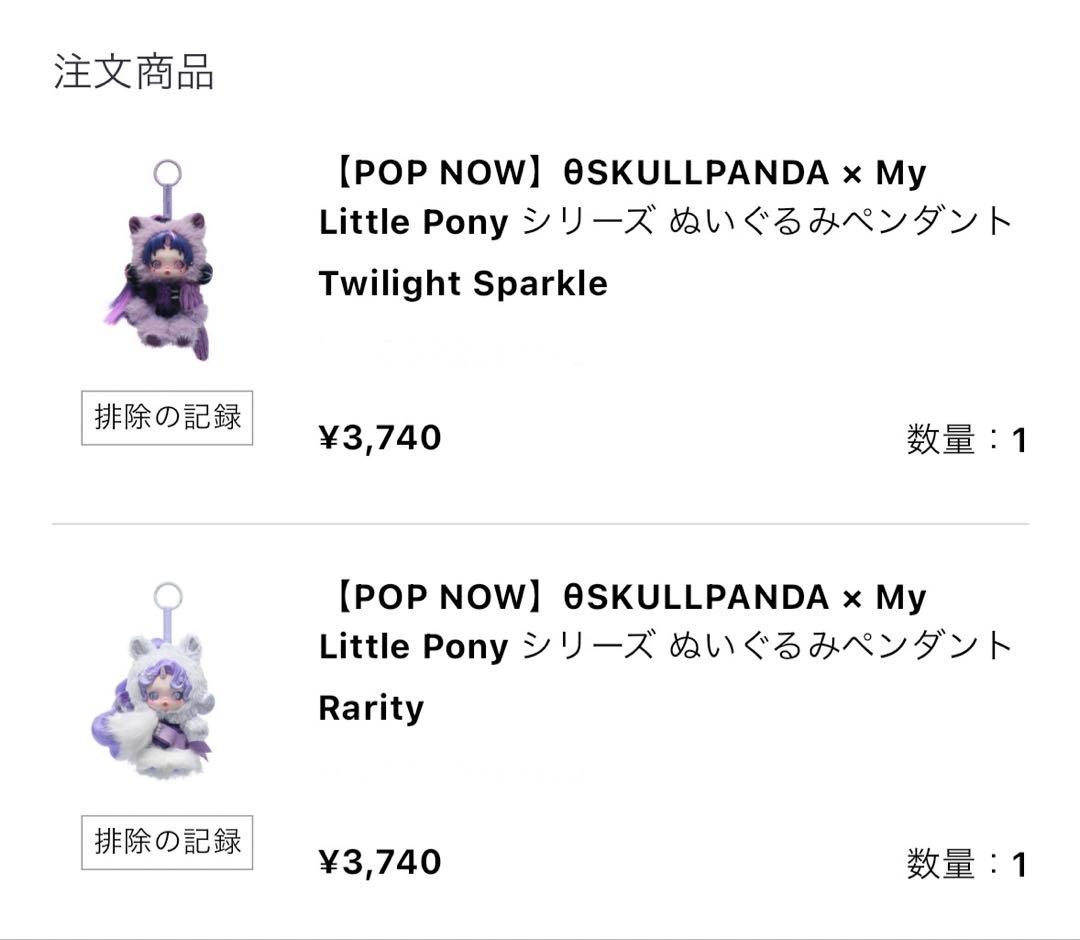Select the price ¥3,740 of Twilight Sparkle

(x=382, y=436)
